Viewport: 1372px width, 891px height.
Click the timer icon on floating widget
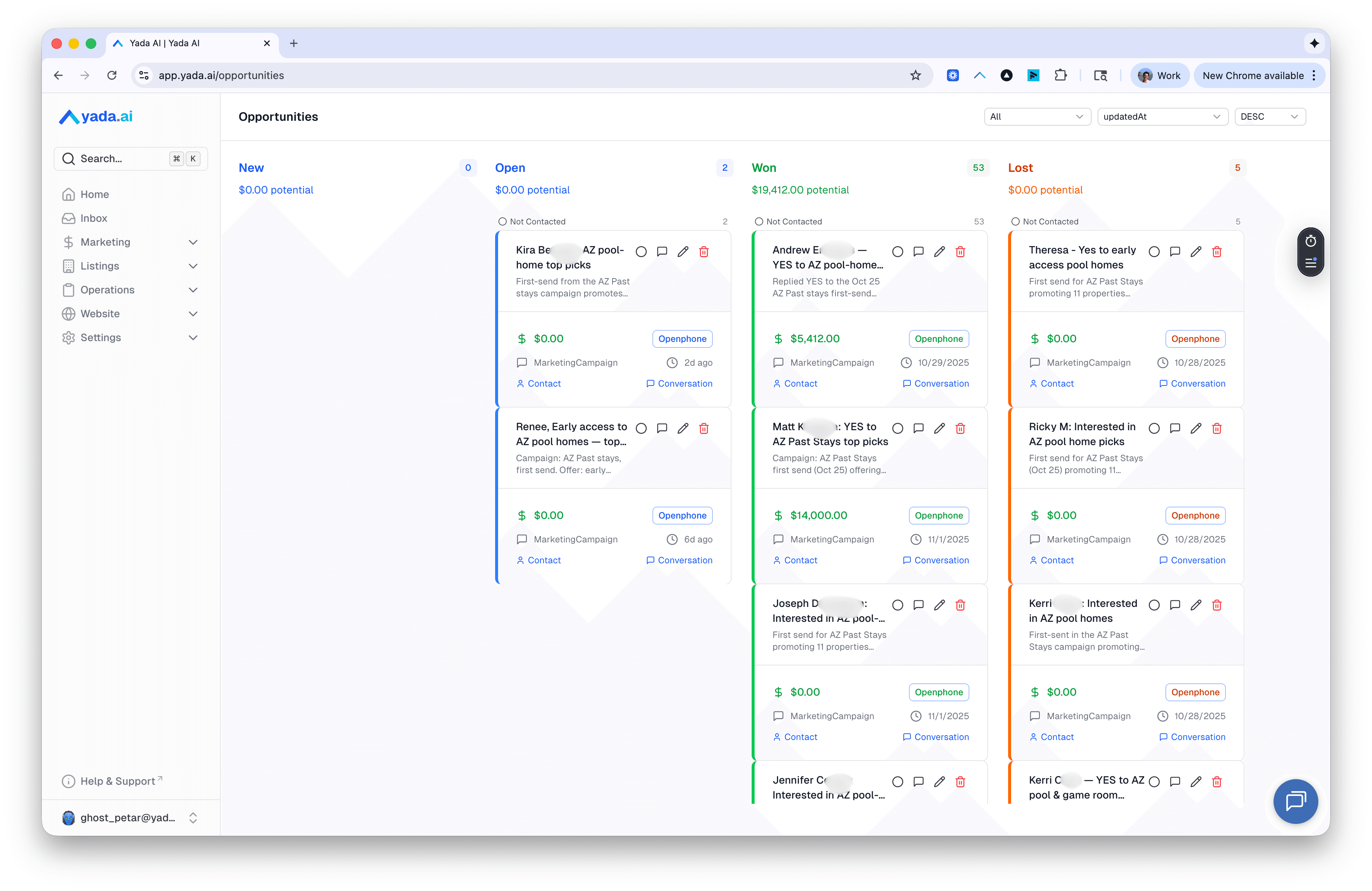(x=1310, y=241)
